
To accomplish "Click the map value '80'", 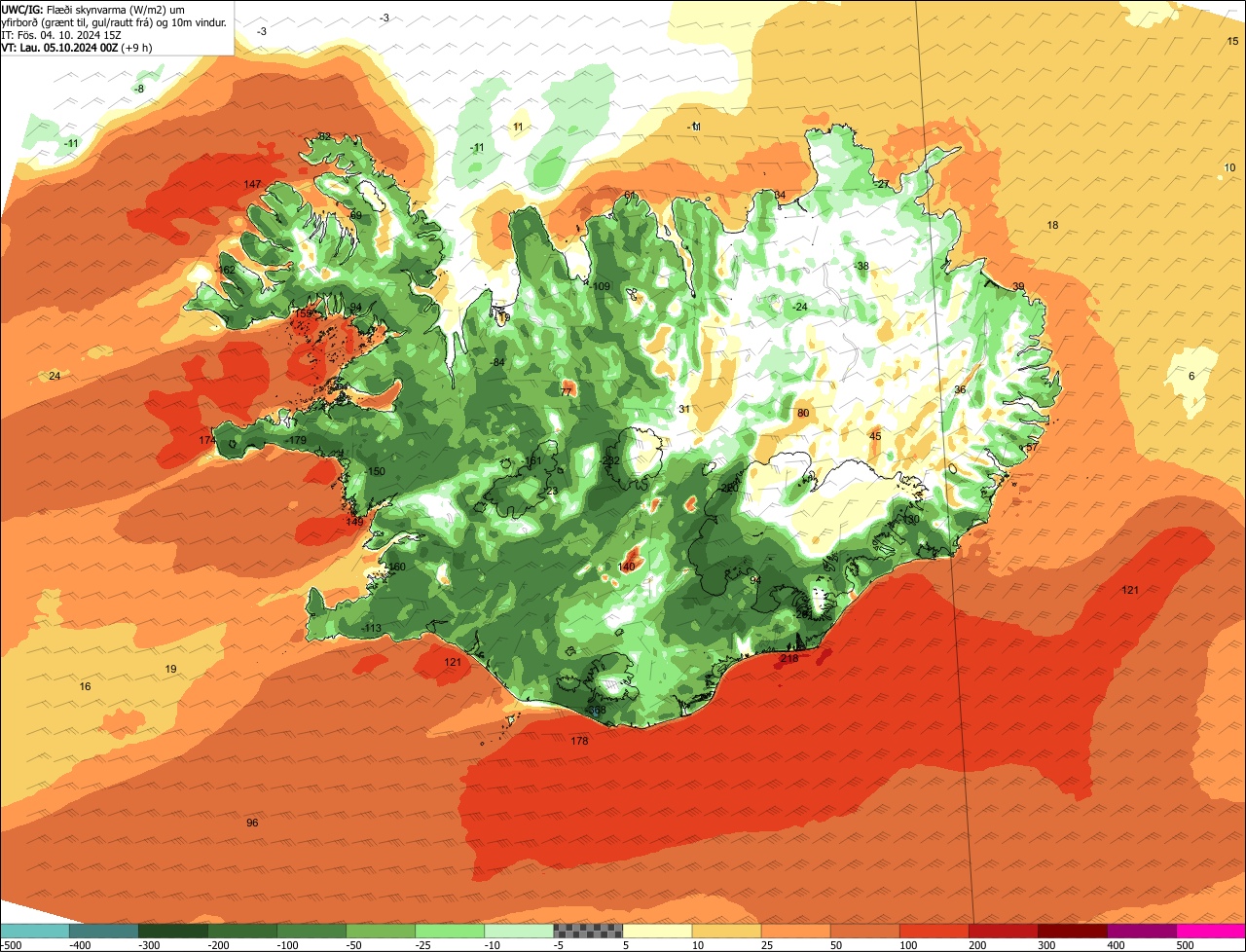I will tap(803, 414).
